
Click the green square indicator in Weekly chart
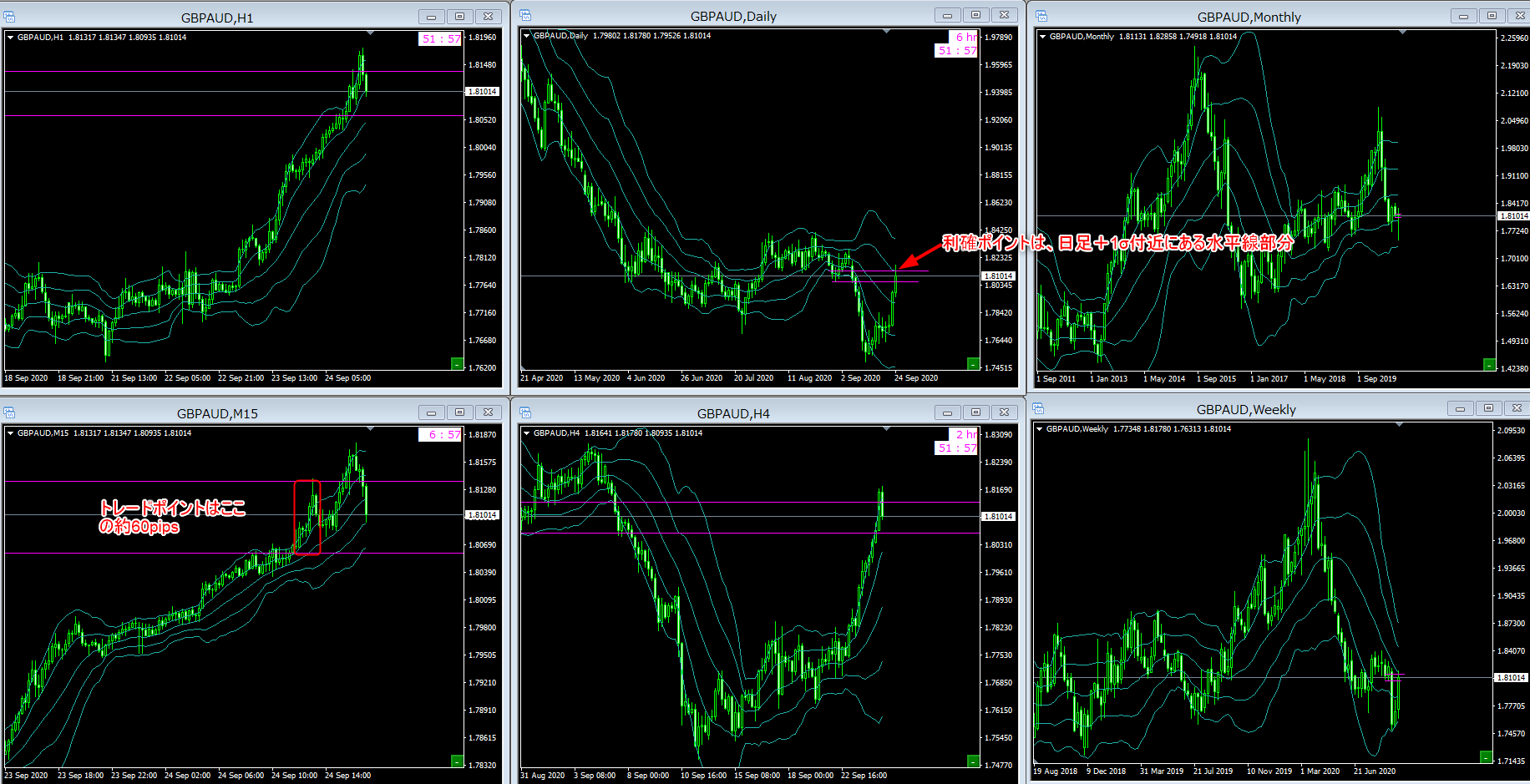[x=1486, y=756]
